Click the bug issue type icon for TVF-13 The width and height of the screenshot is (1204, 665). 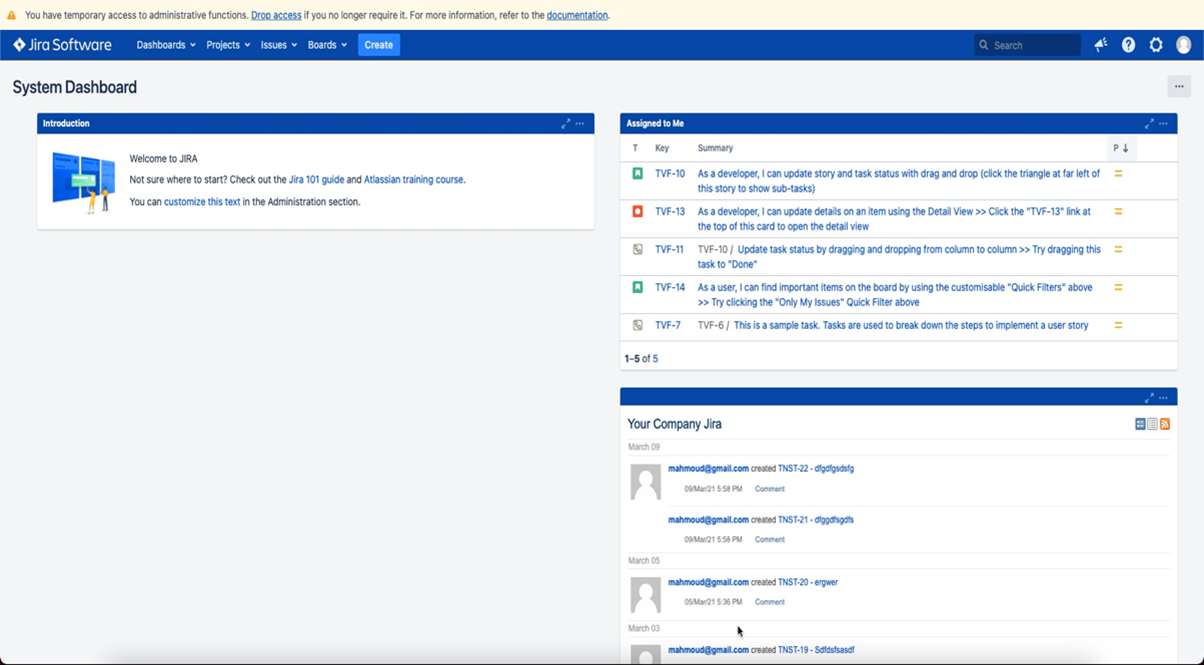635,213
